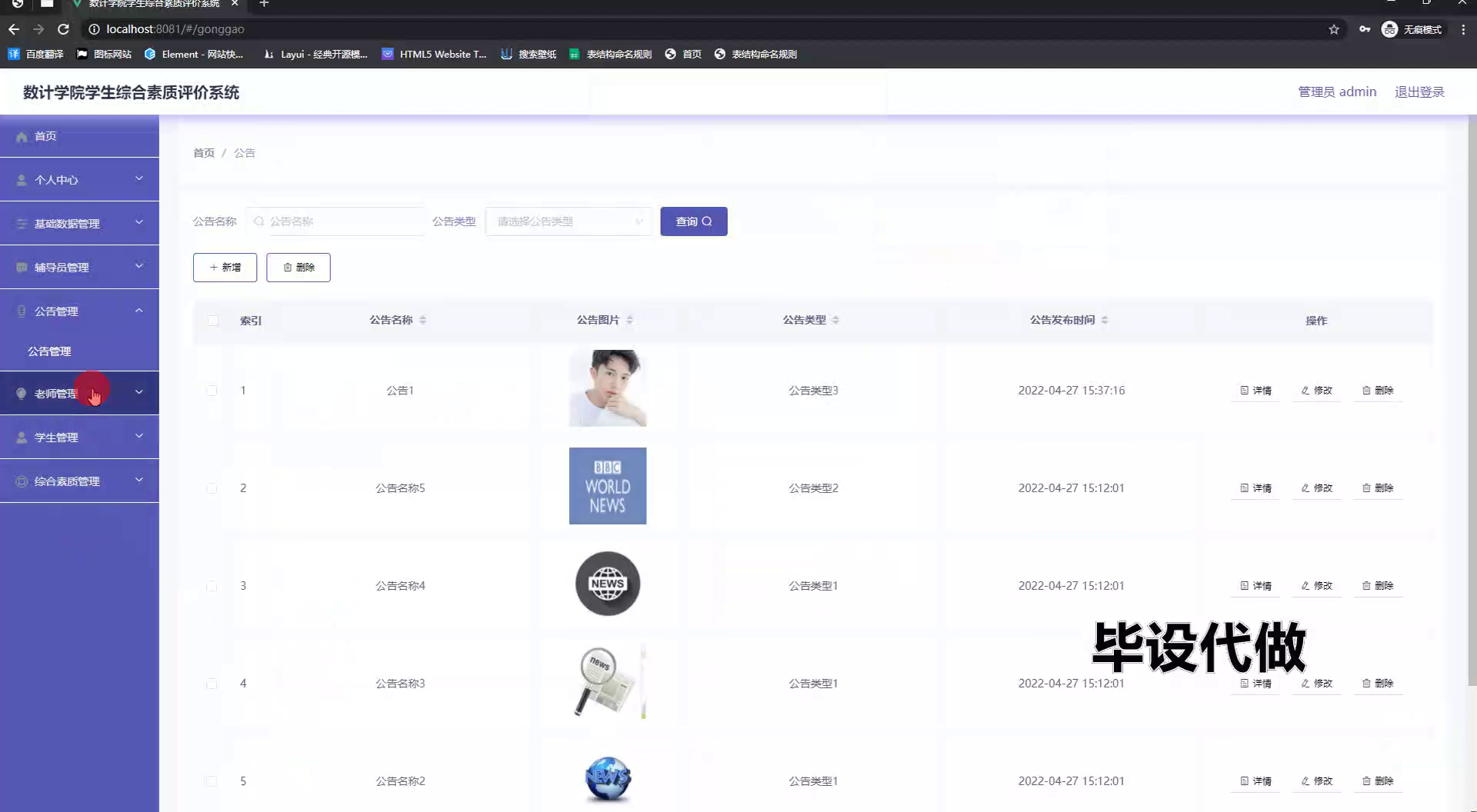Click the browser address bar
The height and width of the screenshot is (812, 1477).
coord(692,29)
